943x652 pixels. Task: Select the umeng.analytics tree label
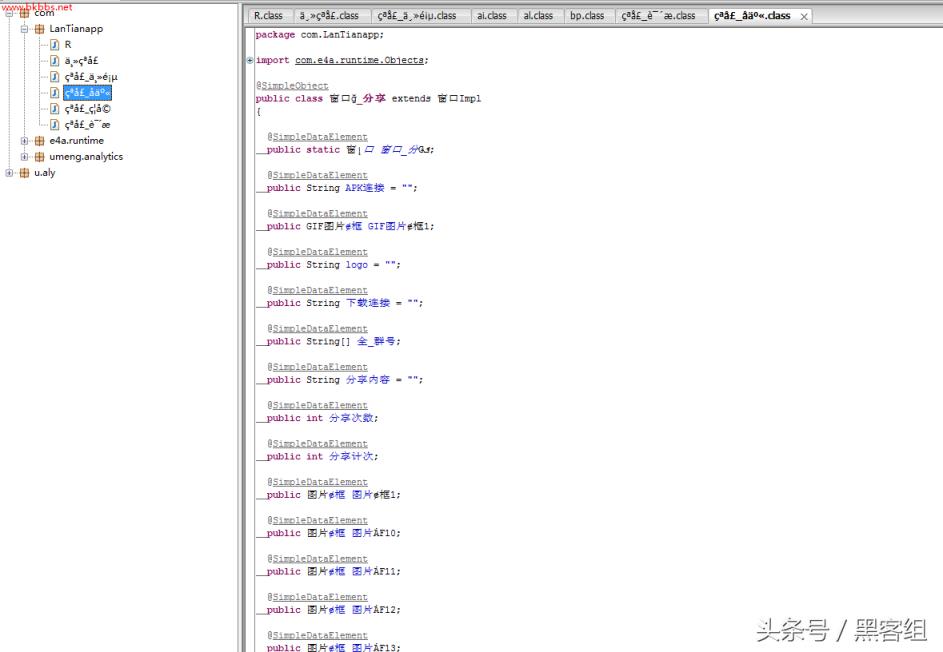click(x=86, y=157)
